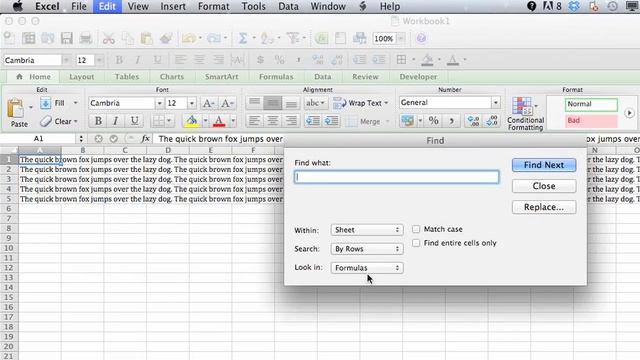Viewport: 640px width, 360px height.
Task: Open the ribbon font size 12 dropdown
Action: point(191,103)
